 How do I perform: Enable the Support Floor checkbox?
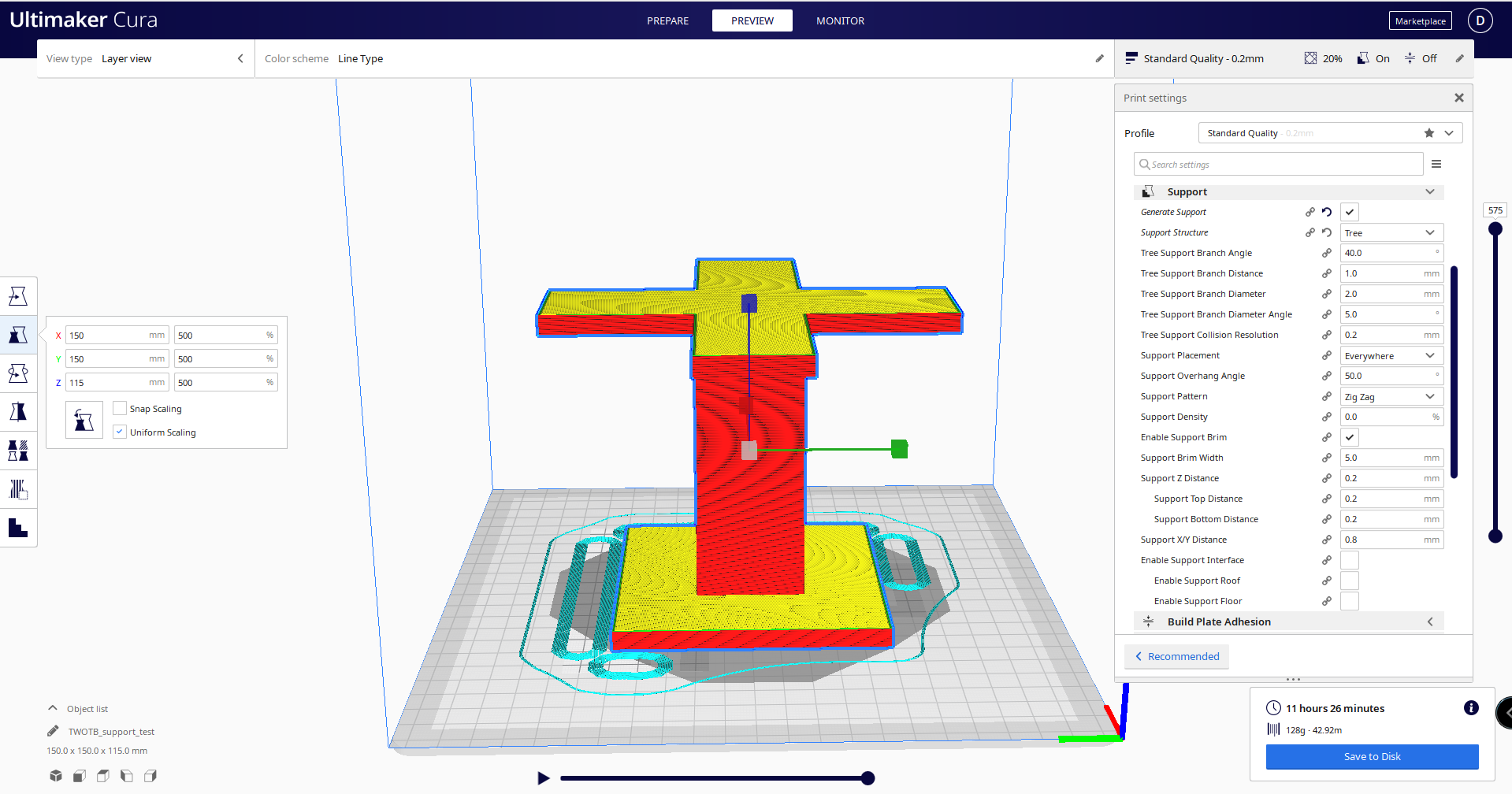pyautogui.click(x=1350, y=601)
